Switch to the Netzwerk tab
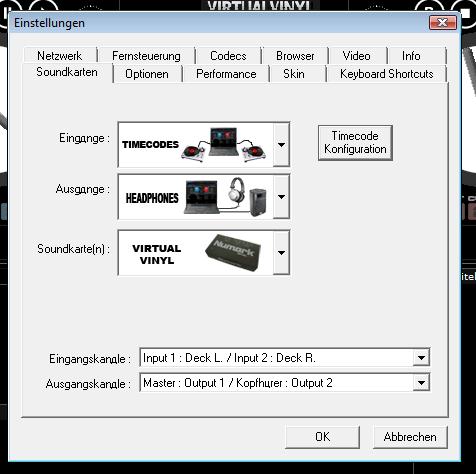The image size is (476, 474). [x=60, y=56]
